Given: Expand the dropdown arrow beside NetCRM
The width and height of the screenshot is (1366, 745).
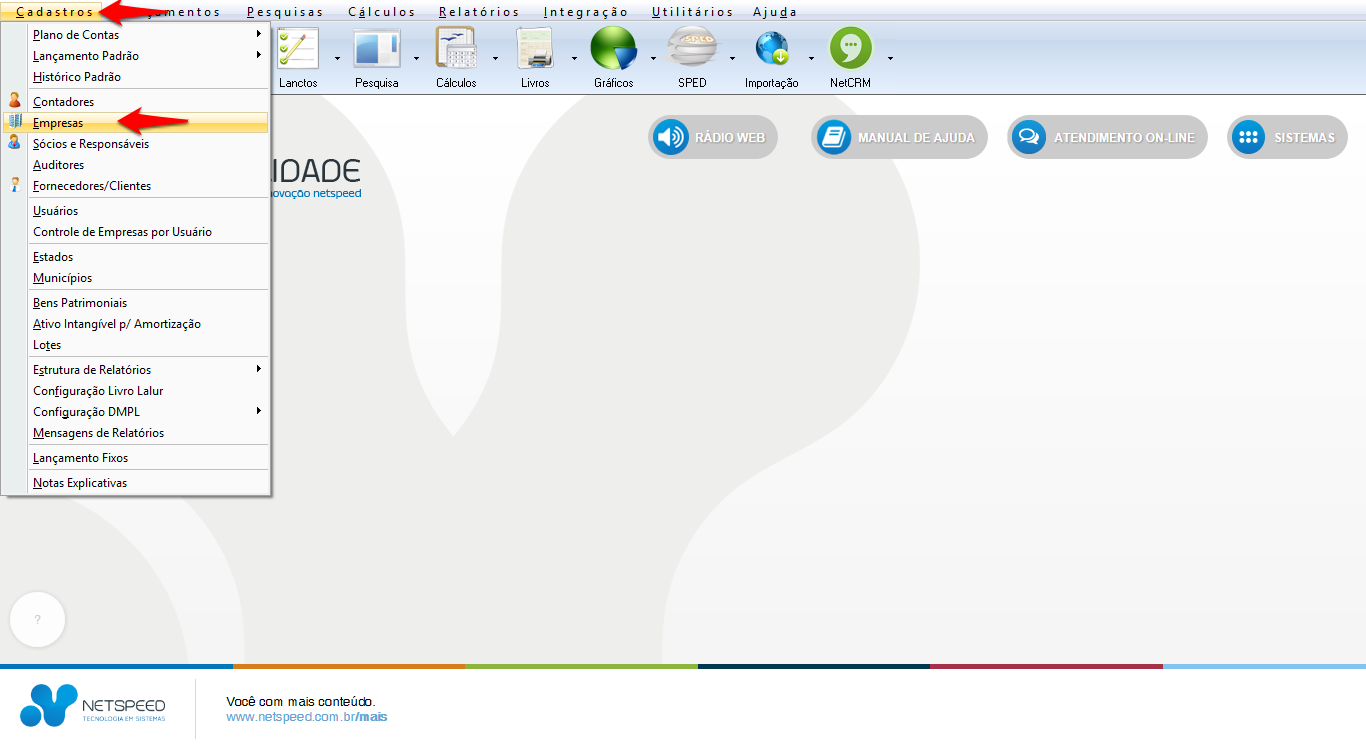Looking at the screenshot, I should 890,58.
